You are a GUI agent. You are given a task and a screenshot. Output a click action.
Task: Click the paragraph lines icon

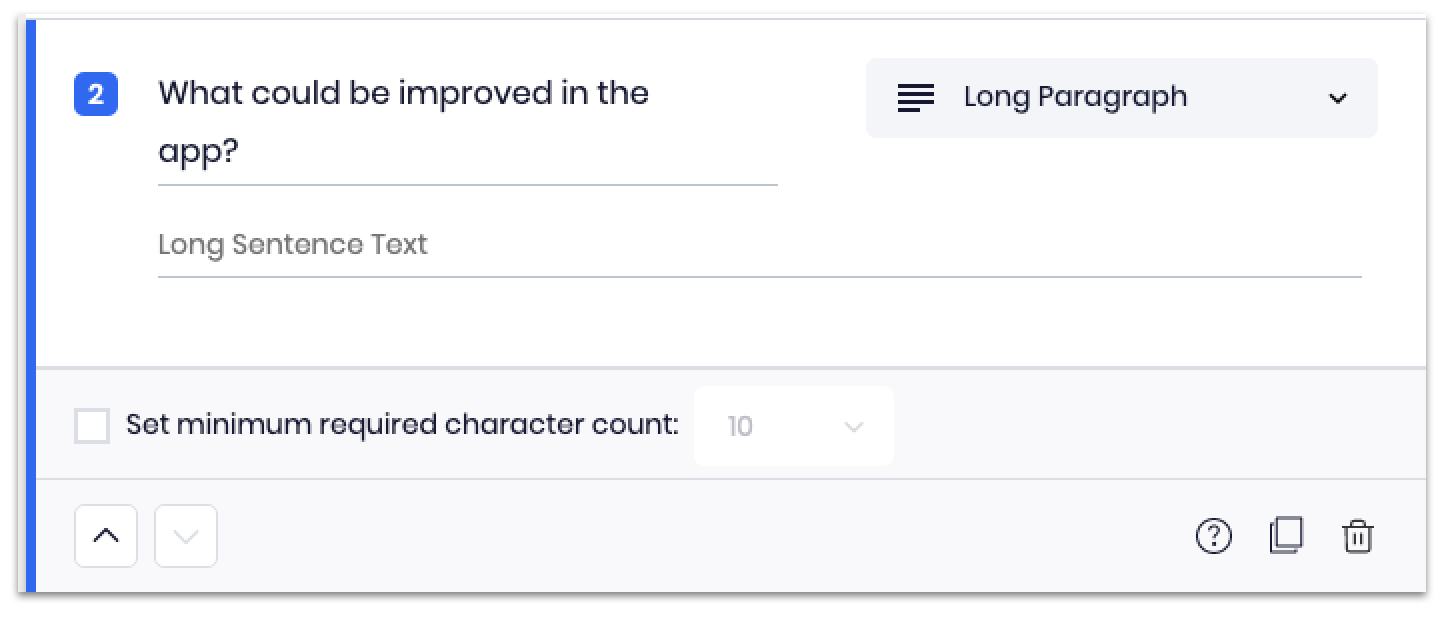[x=916, y=97]
